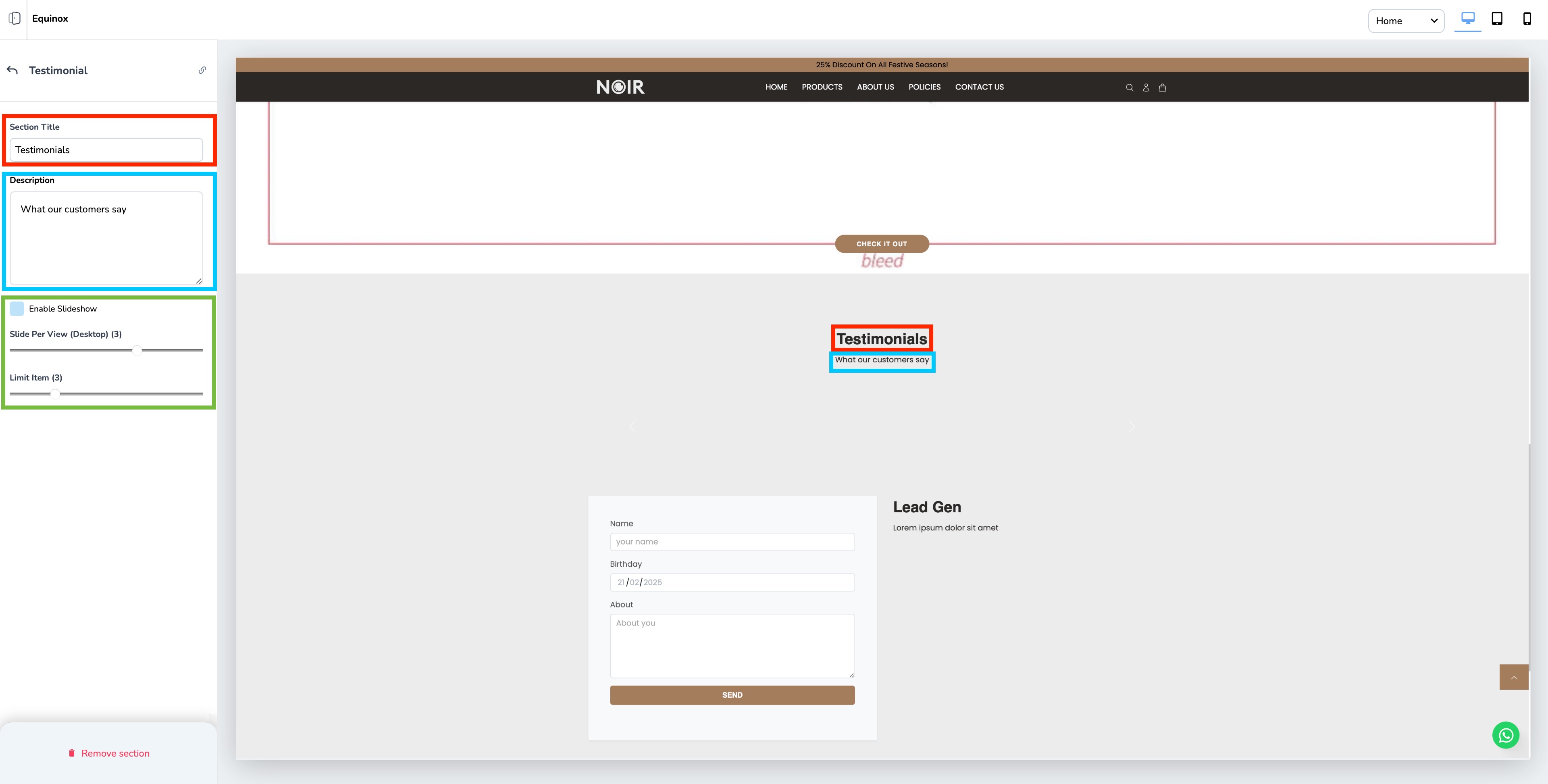Click the next testimonial slide chevron
Screen dimensions: 1548x784
point(1132,426)
